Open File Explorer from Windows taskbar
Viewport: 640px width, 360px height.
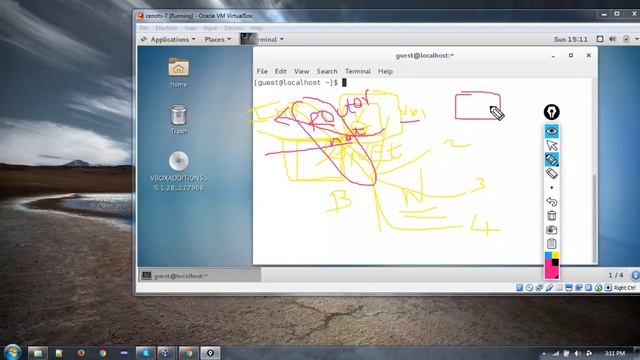(x=38, y=353)
